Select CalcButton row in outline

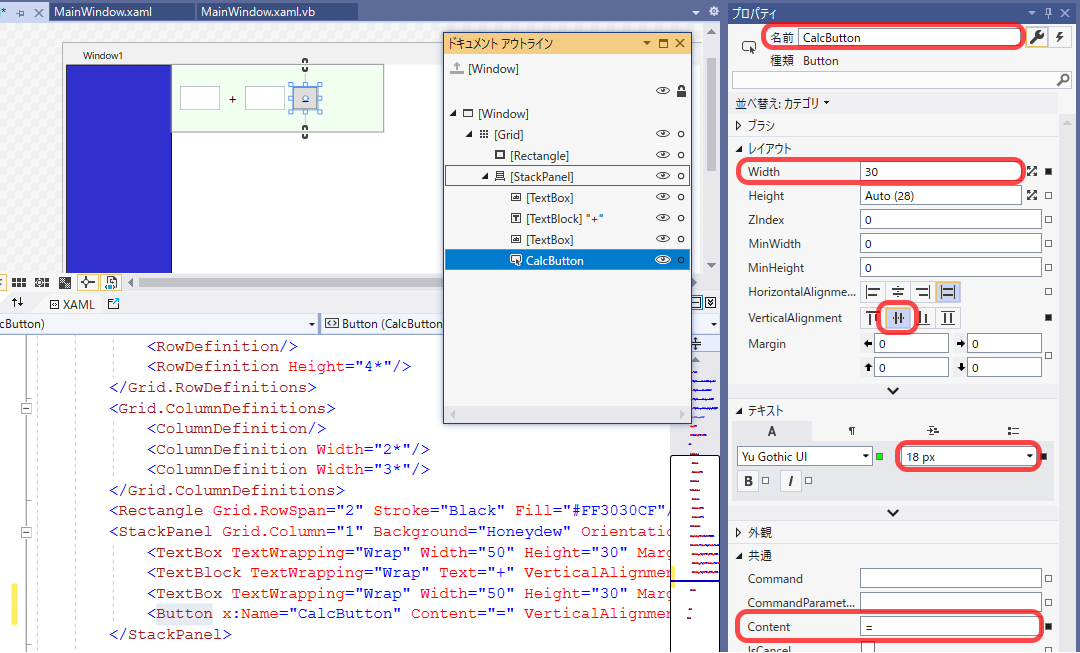pyautogui.click(x=567, y=260)
